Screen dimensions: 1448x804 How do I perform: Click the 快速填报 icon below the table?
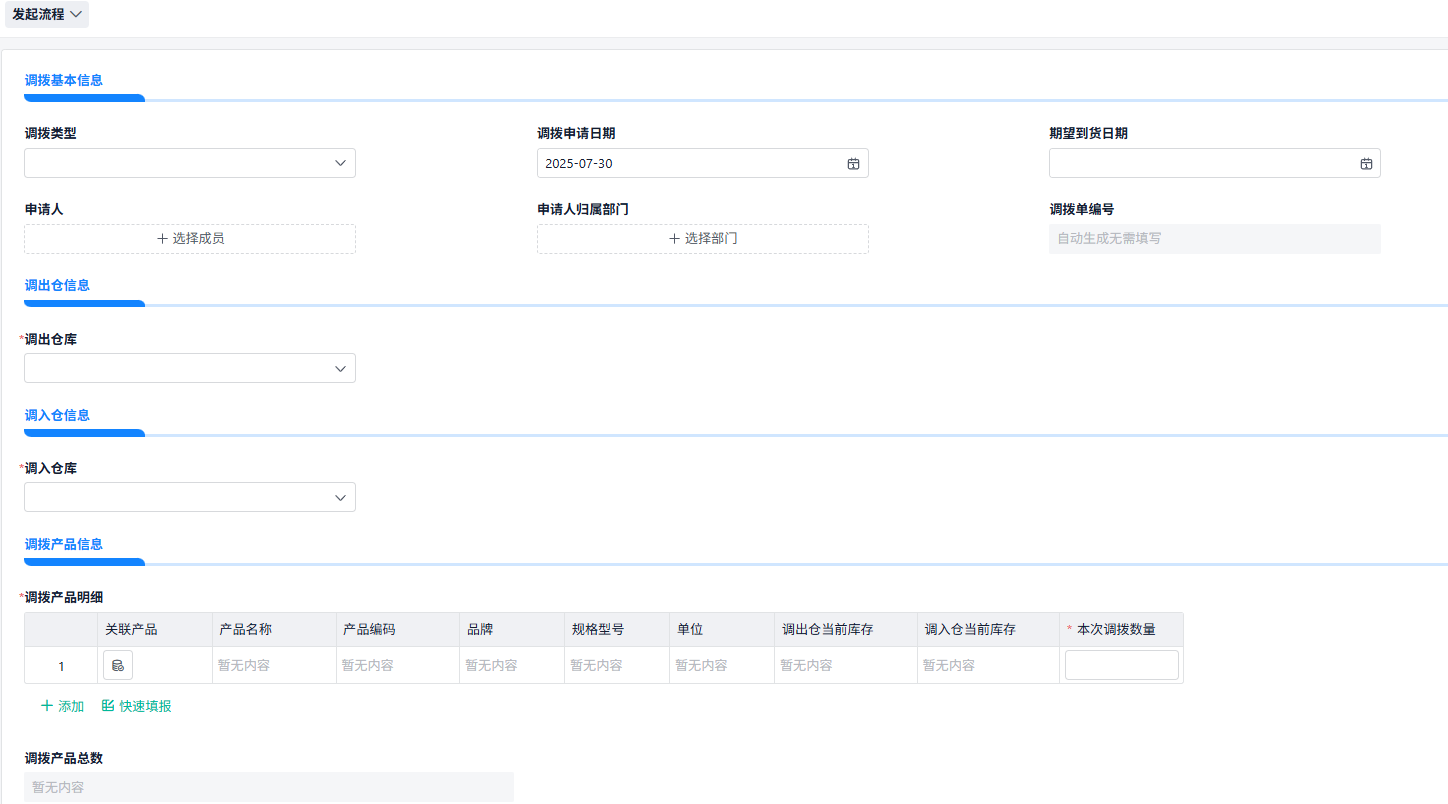point(108,705)
